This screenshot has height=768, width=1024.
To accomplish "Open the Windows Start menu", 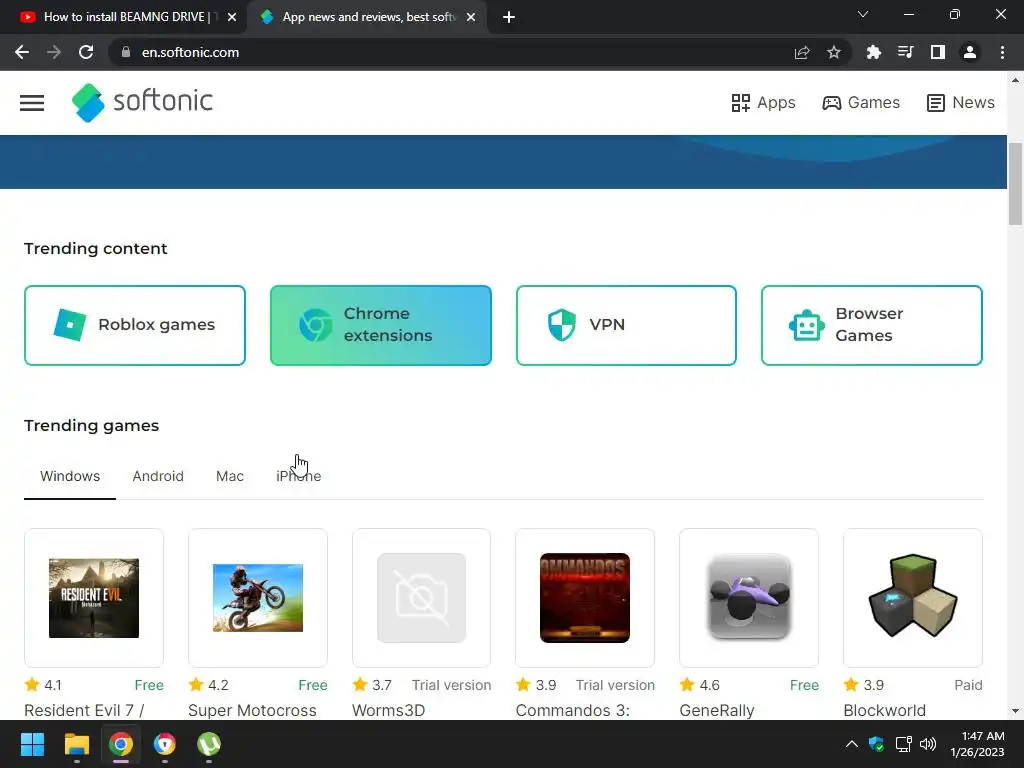I will tap(32, 744).
